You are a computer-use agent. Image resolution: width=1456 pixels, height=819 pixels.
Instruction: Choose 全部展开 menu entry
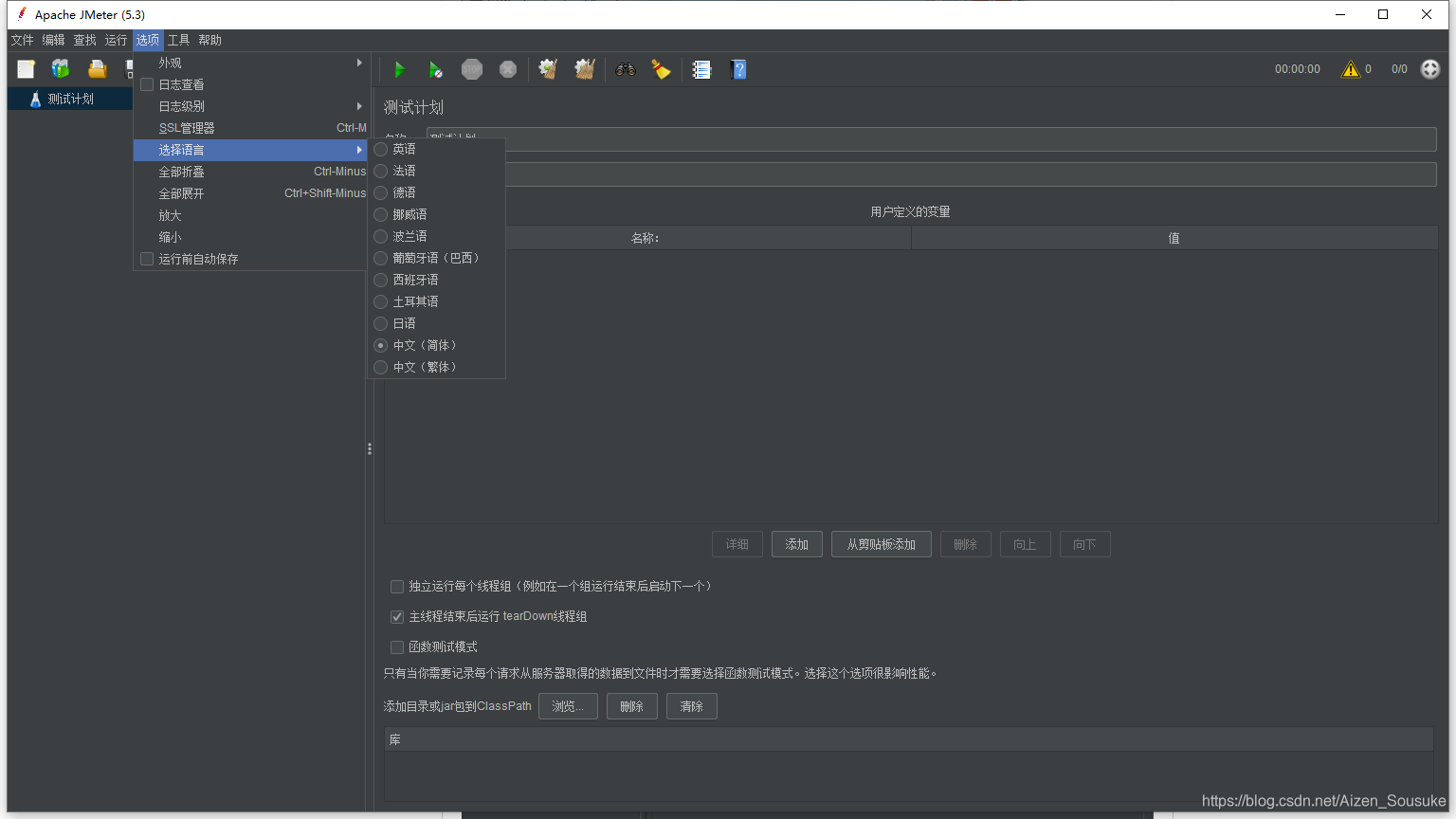click(x=250, y=193)
